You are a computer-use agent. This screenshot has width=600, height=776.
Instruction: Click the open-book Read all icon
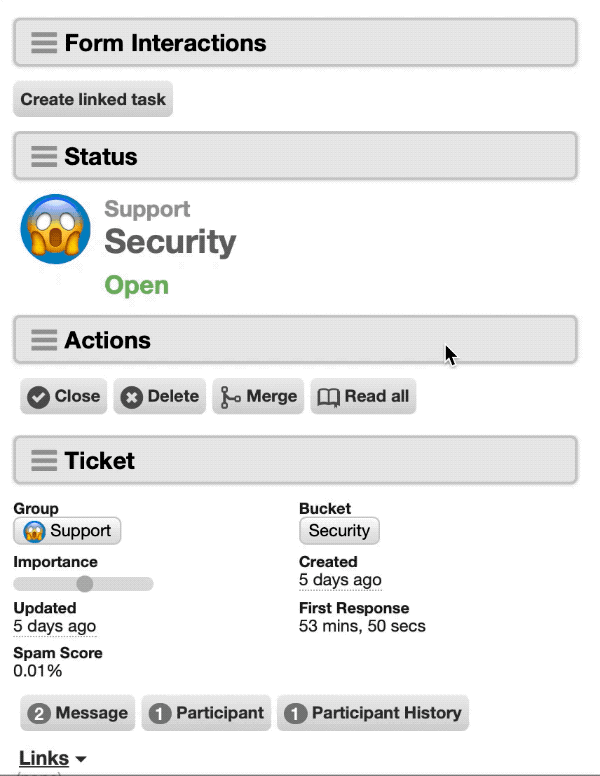328,397
